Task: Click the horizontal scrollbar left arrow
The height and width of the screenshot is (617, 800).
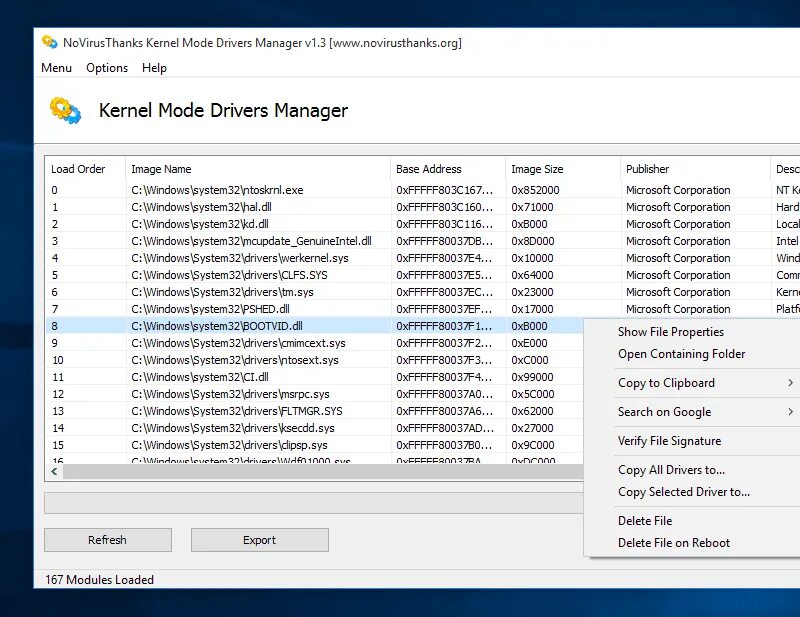Action: pos(54,472)
